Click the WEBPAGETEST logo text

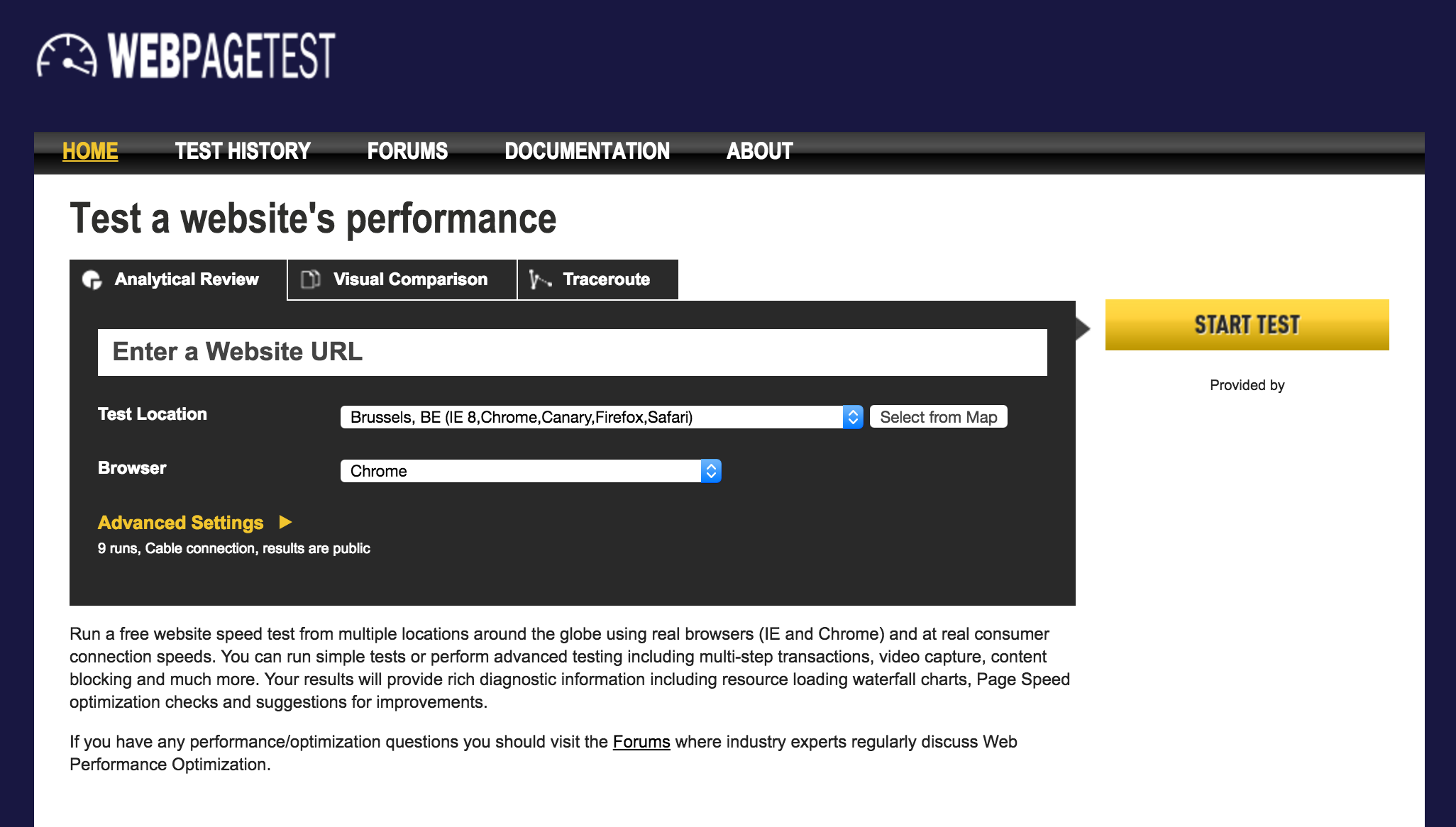(221, 56)
